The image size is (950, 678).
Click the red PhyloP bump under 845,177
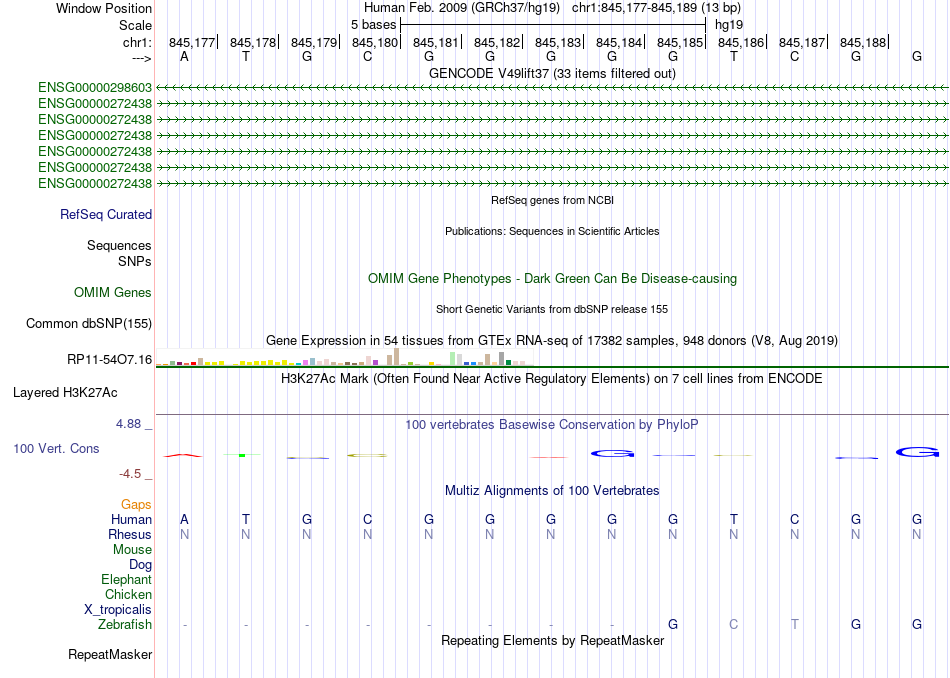tap(182, 455)
